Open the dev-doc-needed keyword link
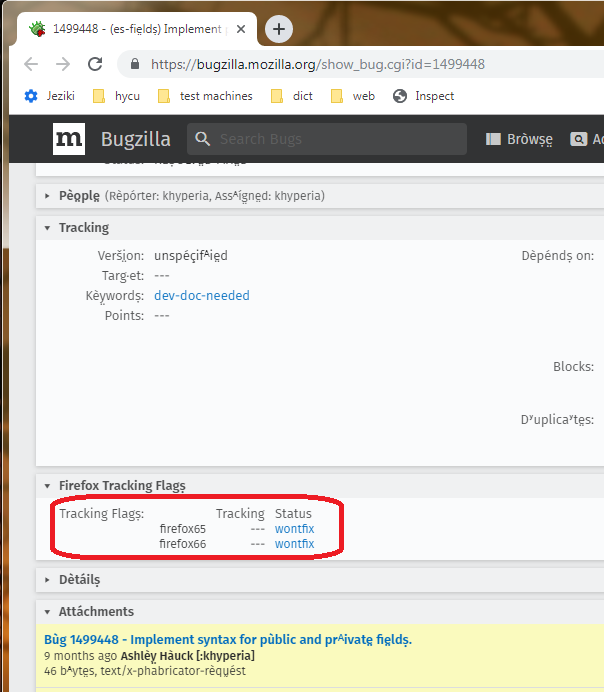This screenshot has height=692, width=604. pyautogui.click(x=202, y=295)
